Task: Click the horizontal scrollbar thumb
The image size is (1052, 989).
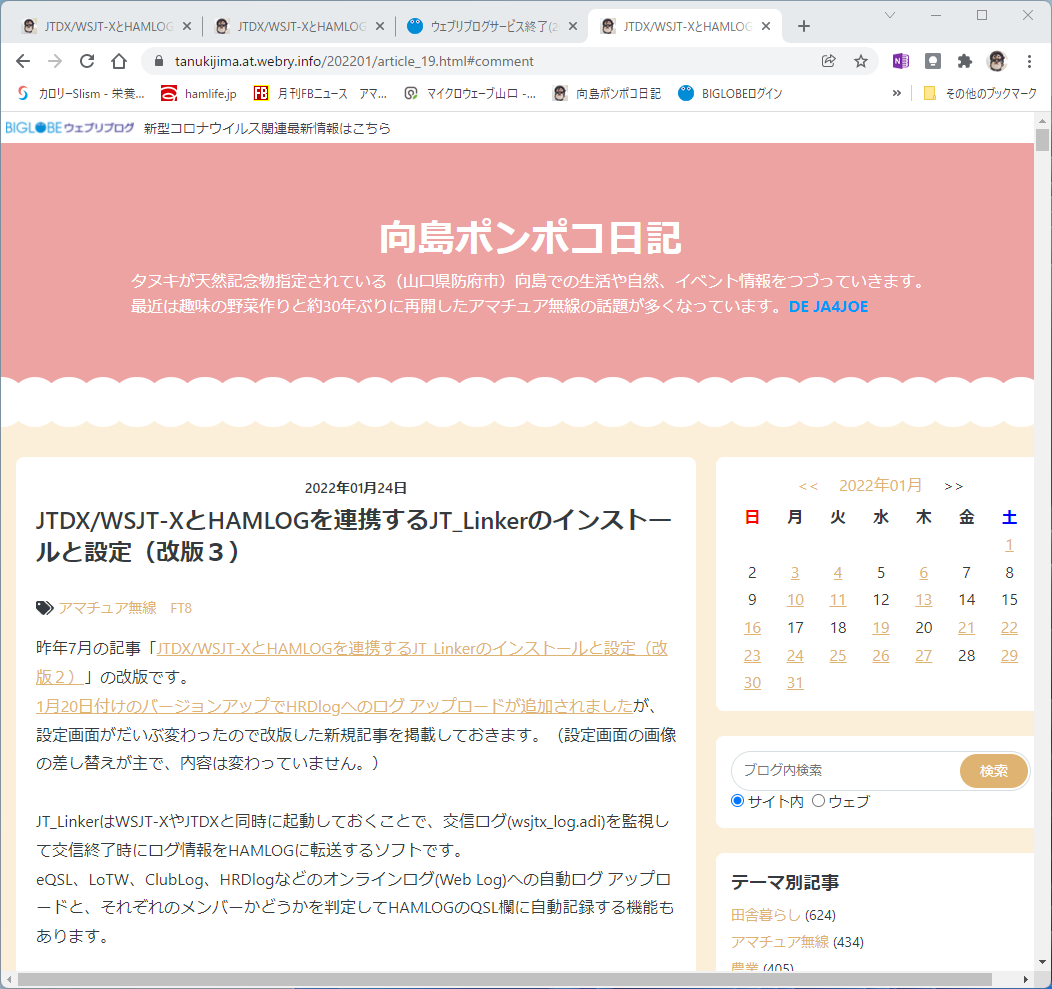Action: pos(505,979)
